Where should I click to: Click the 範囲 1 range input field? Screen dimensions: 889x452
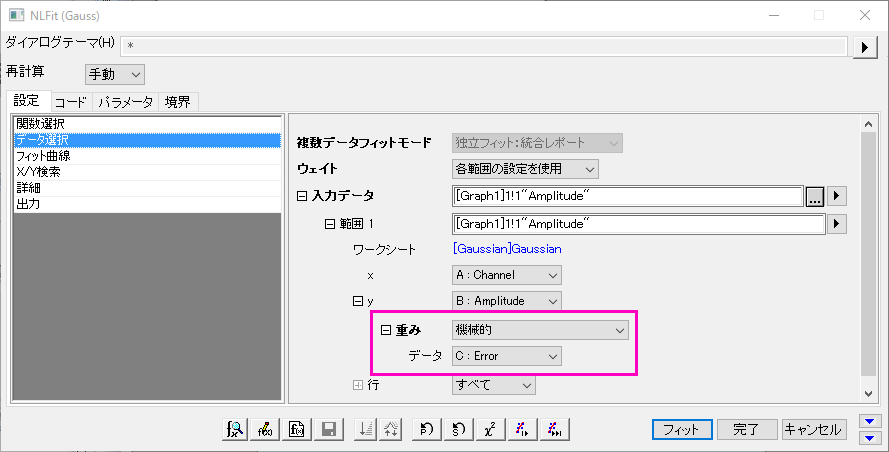[x=638, y=224]
